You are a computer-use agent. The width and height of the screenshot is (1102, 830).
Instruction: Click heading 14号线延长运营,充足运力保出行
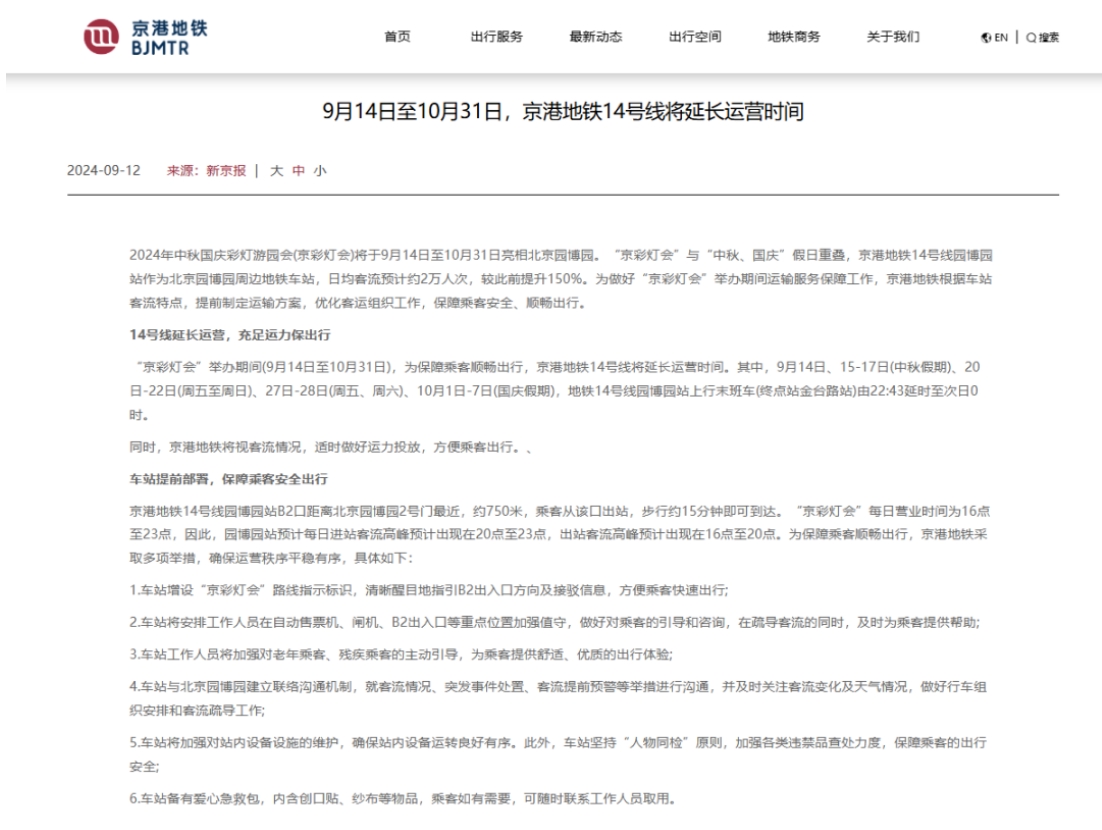pyautogui.click(x=230, y=335)
